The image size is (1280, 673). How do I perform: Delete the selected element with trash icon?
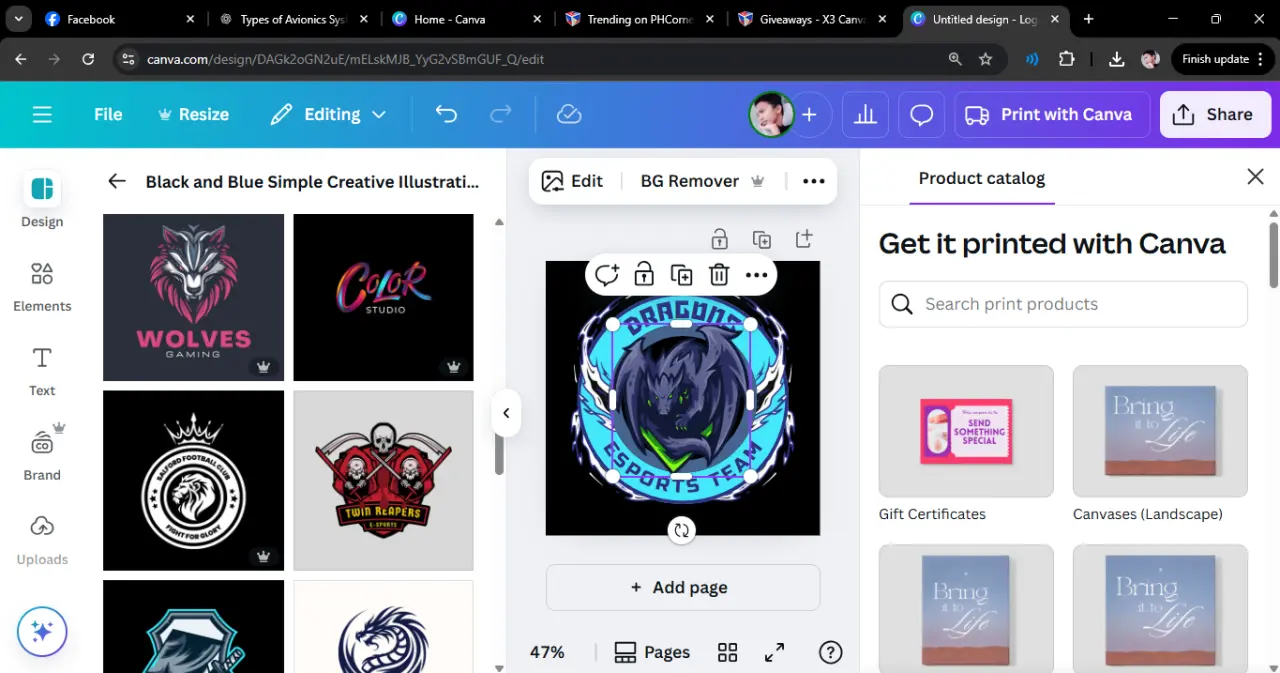pos(718,275)
